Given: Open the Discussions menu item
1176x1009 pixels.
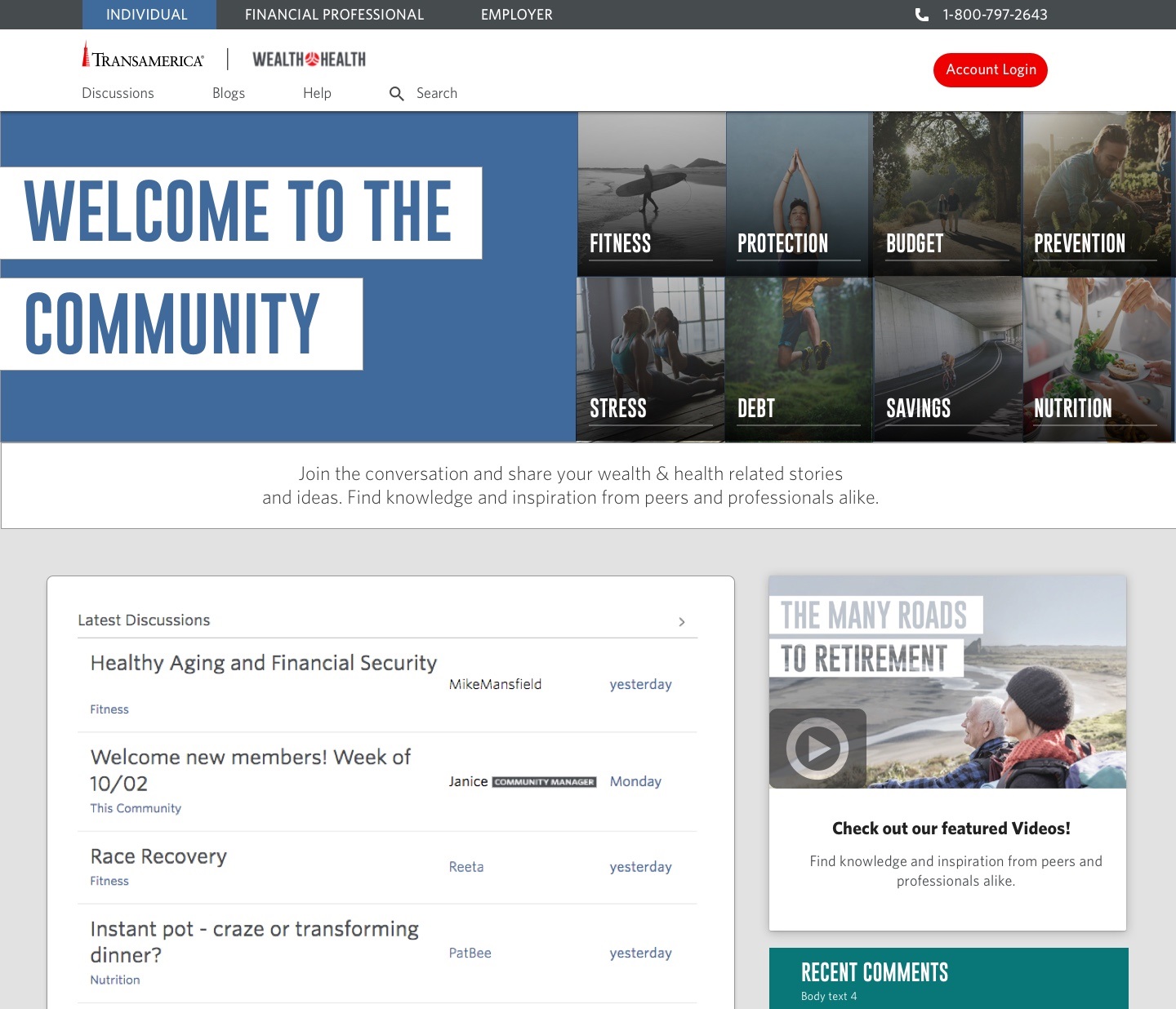Looking at the screenshot, I should click(x=118, y=94).
